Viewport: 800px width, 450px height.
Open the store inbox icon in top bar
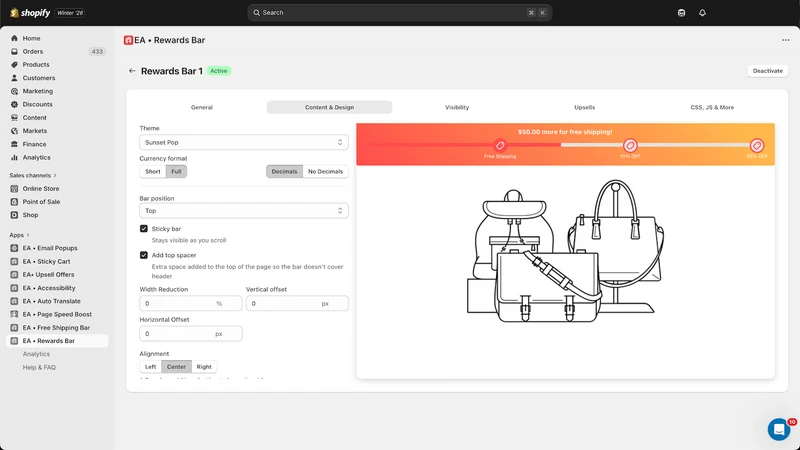point(681,13)
